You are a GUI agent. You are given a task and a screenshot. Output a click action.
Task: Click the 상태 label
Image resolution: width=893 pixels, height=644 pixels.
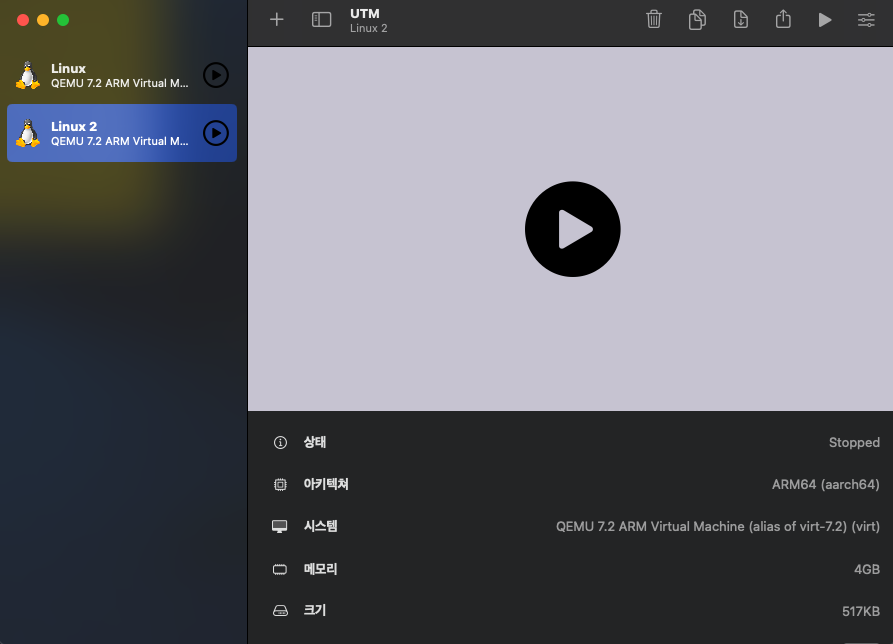pos(315,442)
